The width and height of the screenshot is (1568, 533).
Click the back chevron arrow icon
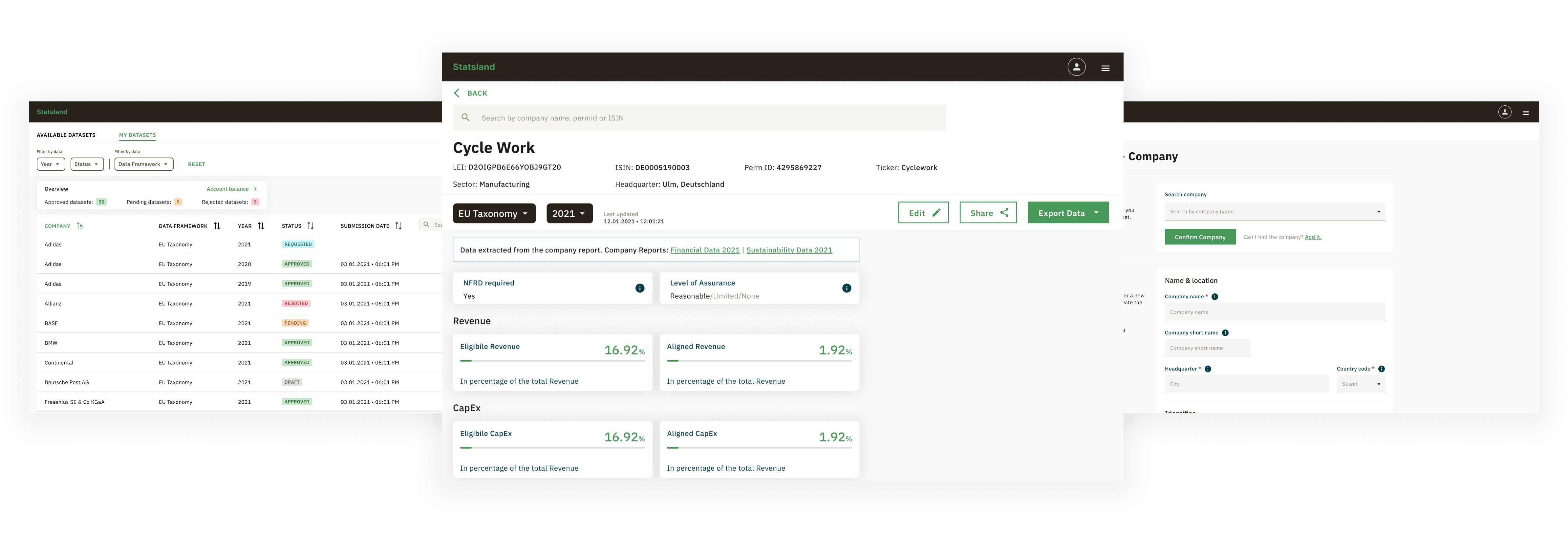pyautogui.click(x=457, y=93)
